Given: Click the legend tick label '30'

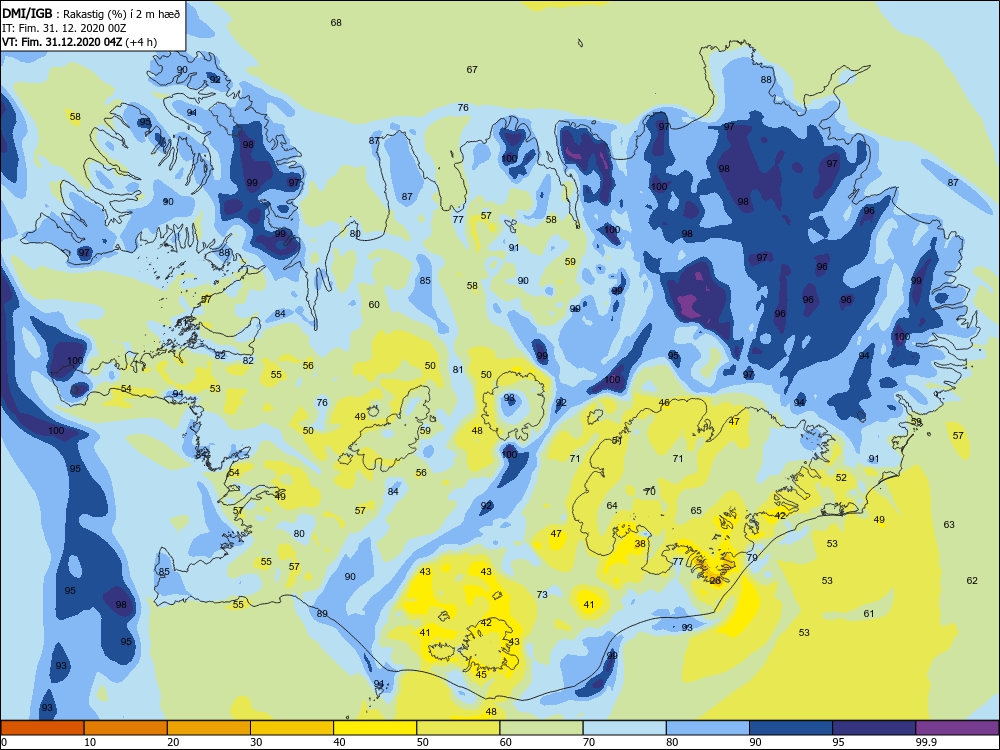Looking at the screenshot, I should click(256, 742).
